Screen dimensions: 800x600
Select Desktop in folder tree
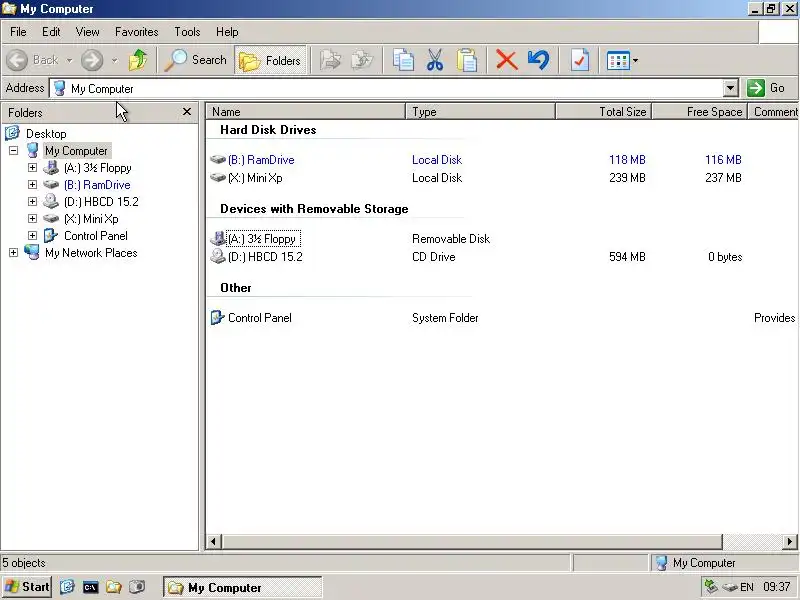(x=46, y=134)
